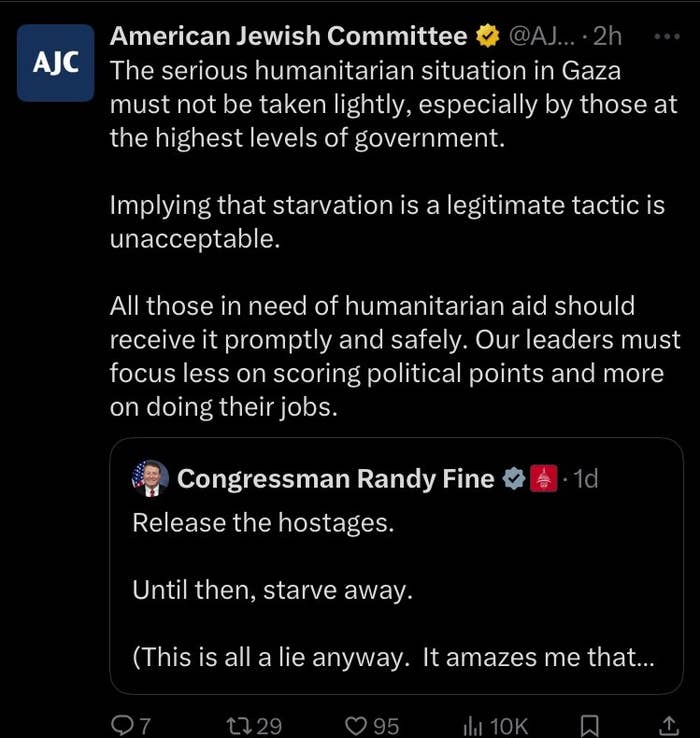Image resolution: width=700 pixels, height=738 pixels.
Task: Open the 2h tweet timestamp
Action: (607, 37)
